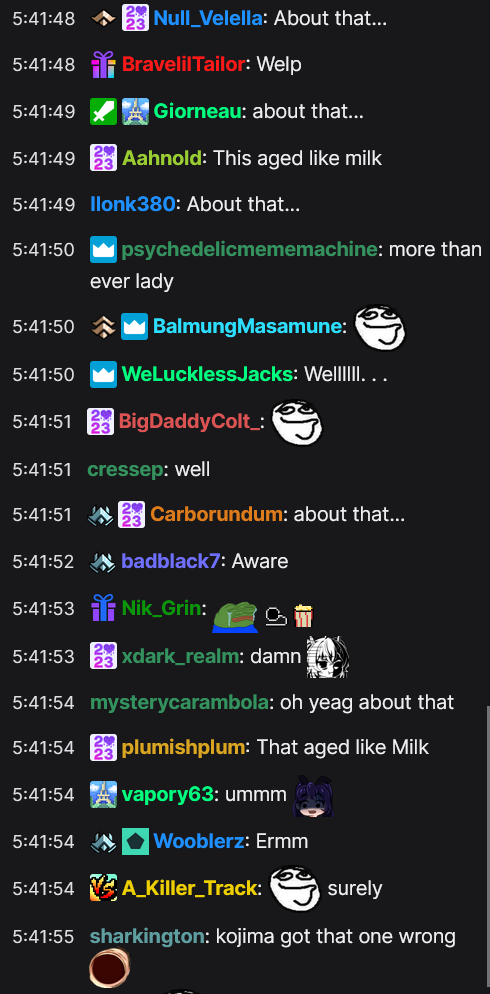Screen dimensions: 490x994
Task: Click the Prime crown badge by psychedelicmememachine
Action: click(103, 250)
